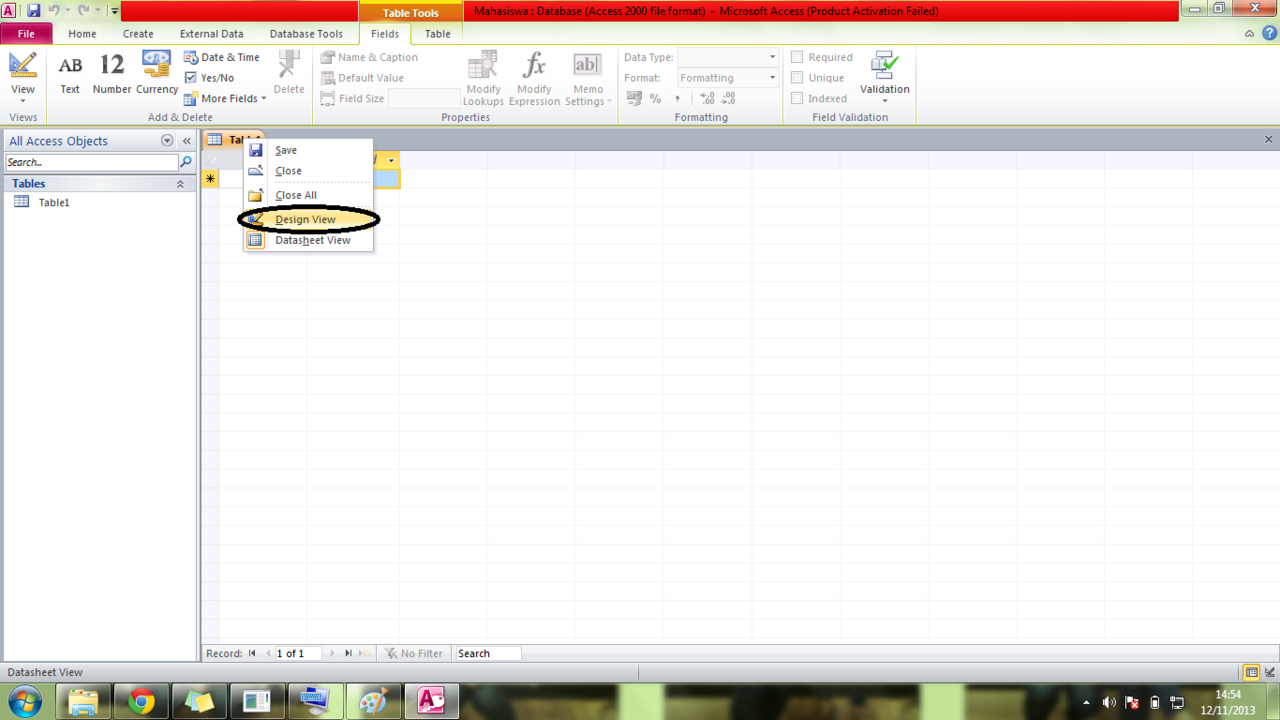Toggle the Required checkbox

pyautogui.click(x=797, y=58)
